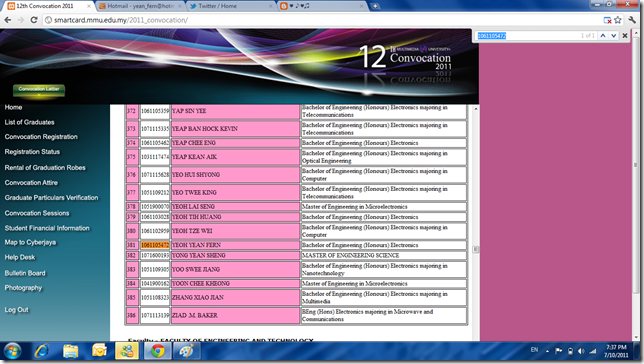Open Registration Status page

coord(32,152)
